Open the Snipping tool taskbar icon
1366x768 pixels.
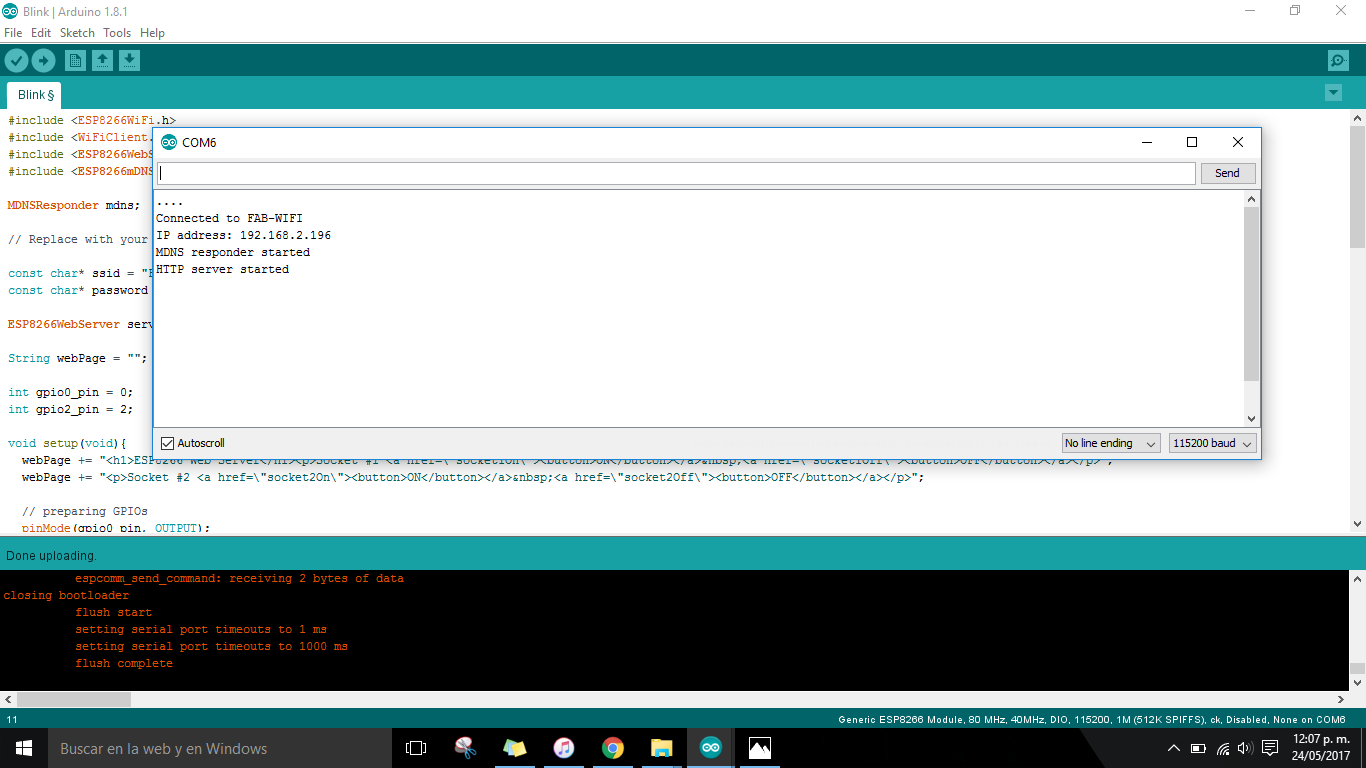click(466, 748)
